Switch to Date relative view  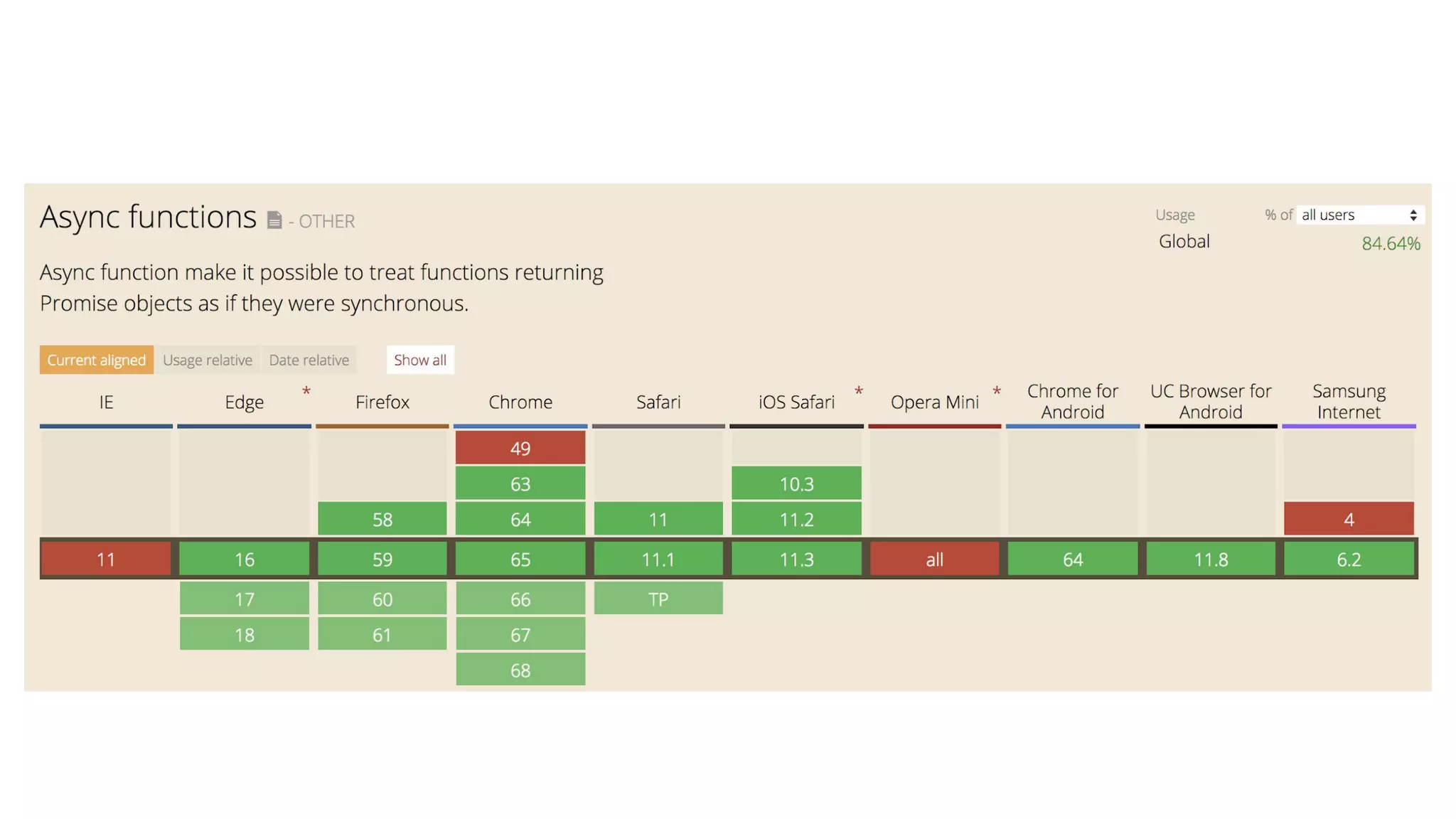pos(309,360)
